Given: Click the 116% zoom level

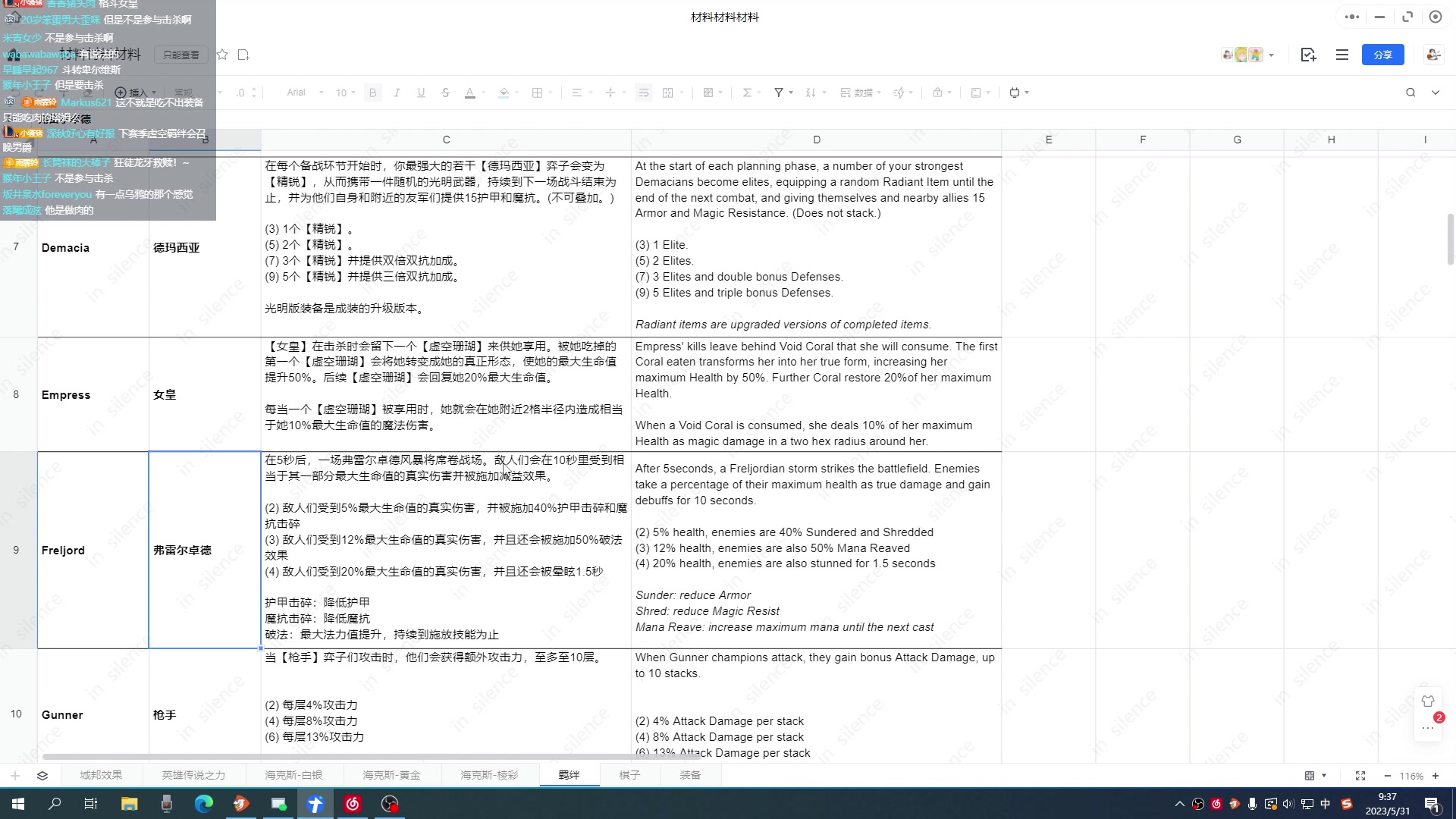Looking at the screenshot, I should [1411, 776].
